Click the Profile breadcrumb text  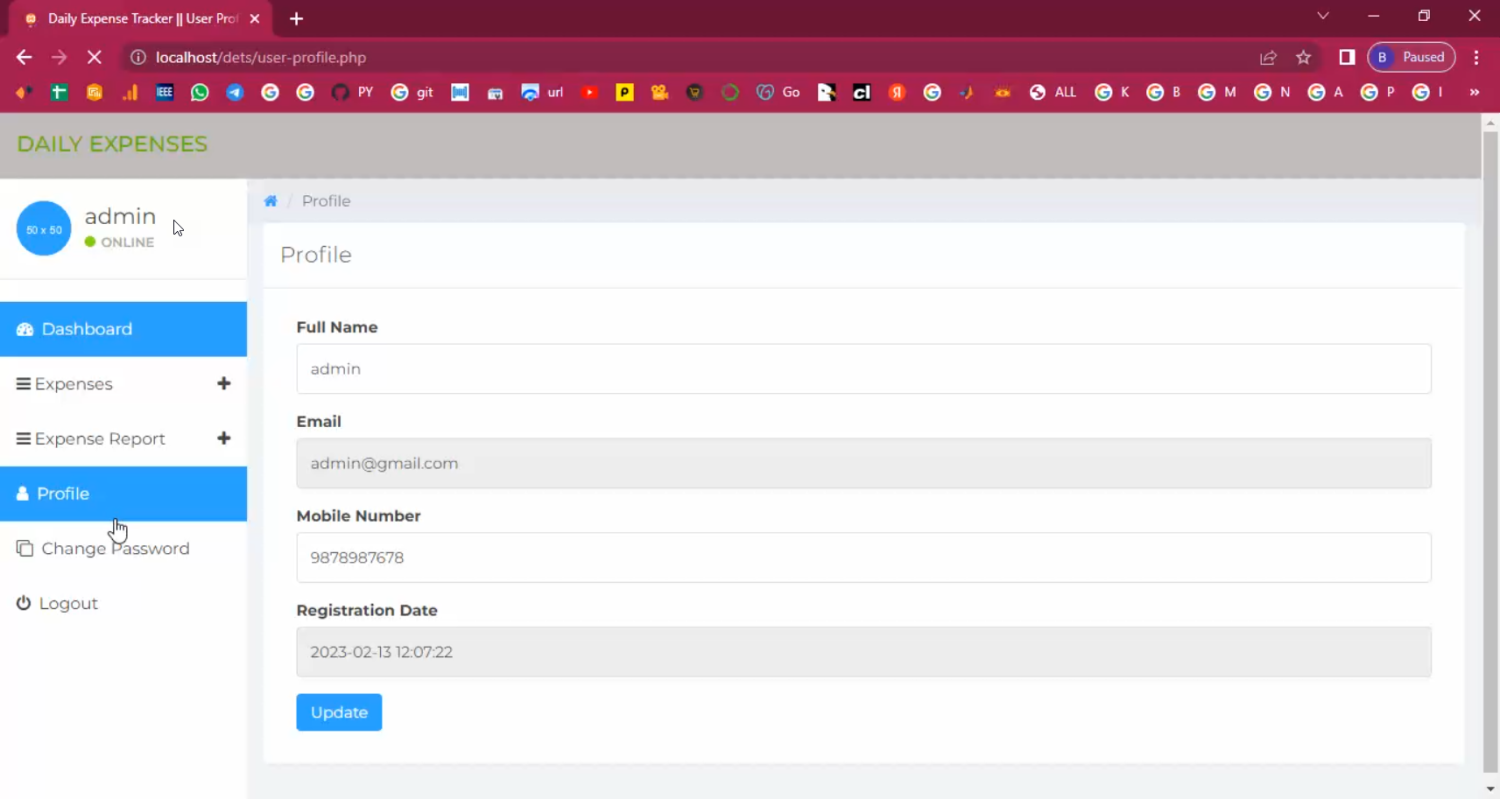coord(326,201)
